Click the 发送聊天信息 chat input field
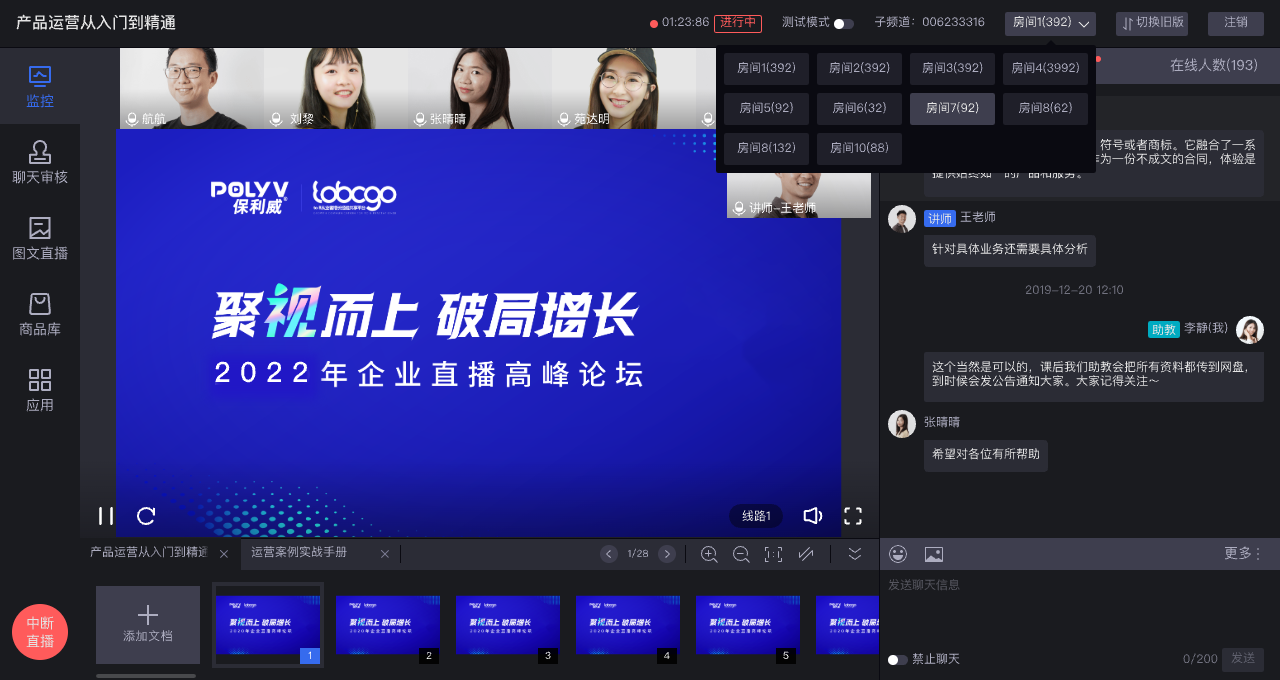The image size is (1280, 680). pyautogui.click(x=1079, y=608)
